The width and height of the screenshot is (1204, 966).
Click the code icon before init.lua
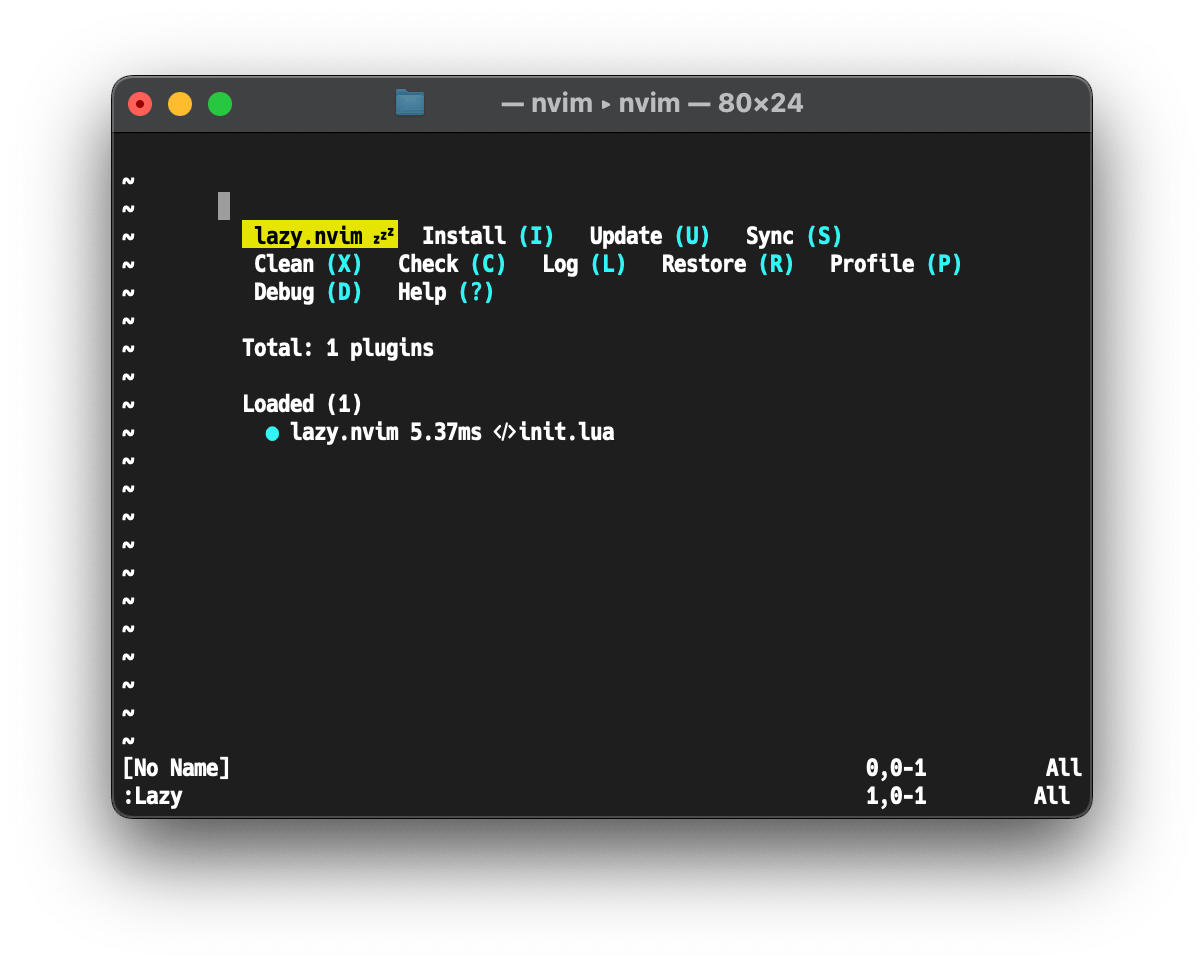tap(505, 433)
